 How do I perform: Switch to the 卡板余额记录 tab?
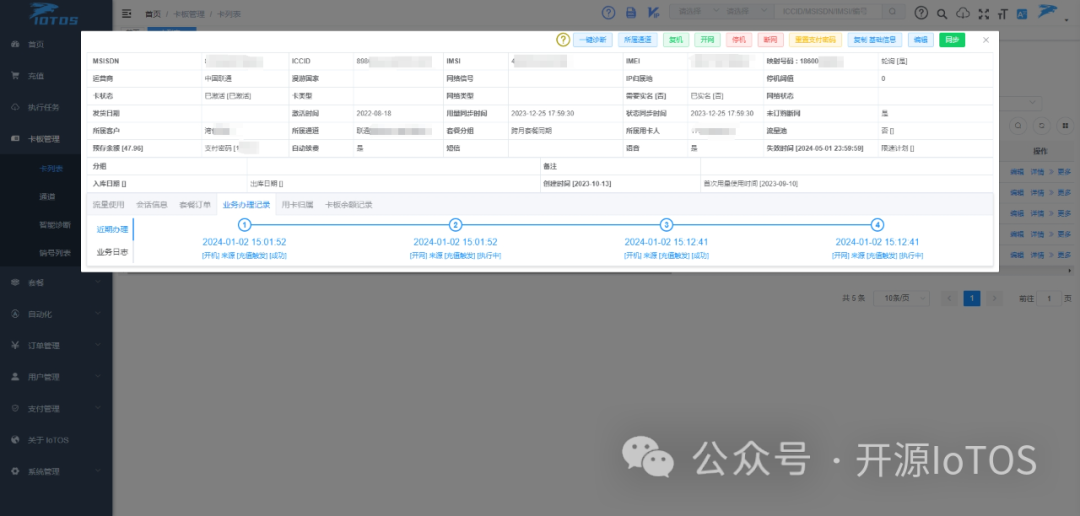(349, 205)
